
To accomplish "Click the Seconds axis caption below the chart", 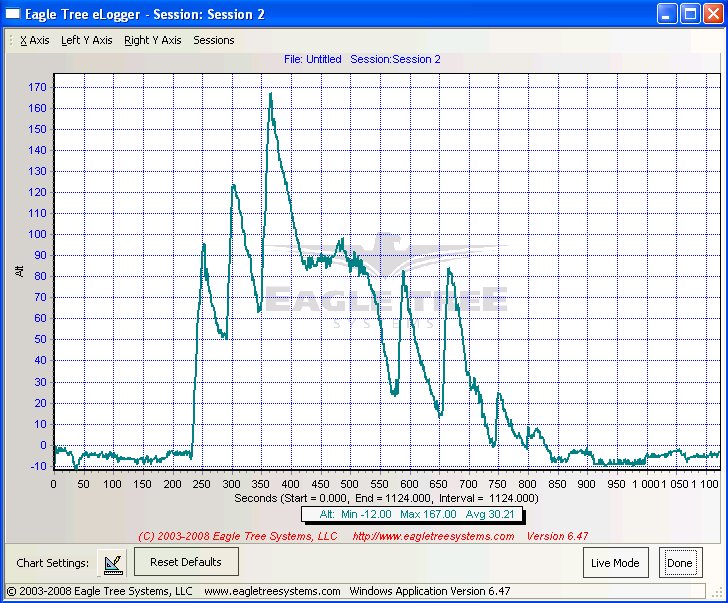I will (386, 498).
